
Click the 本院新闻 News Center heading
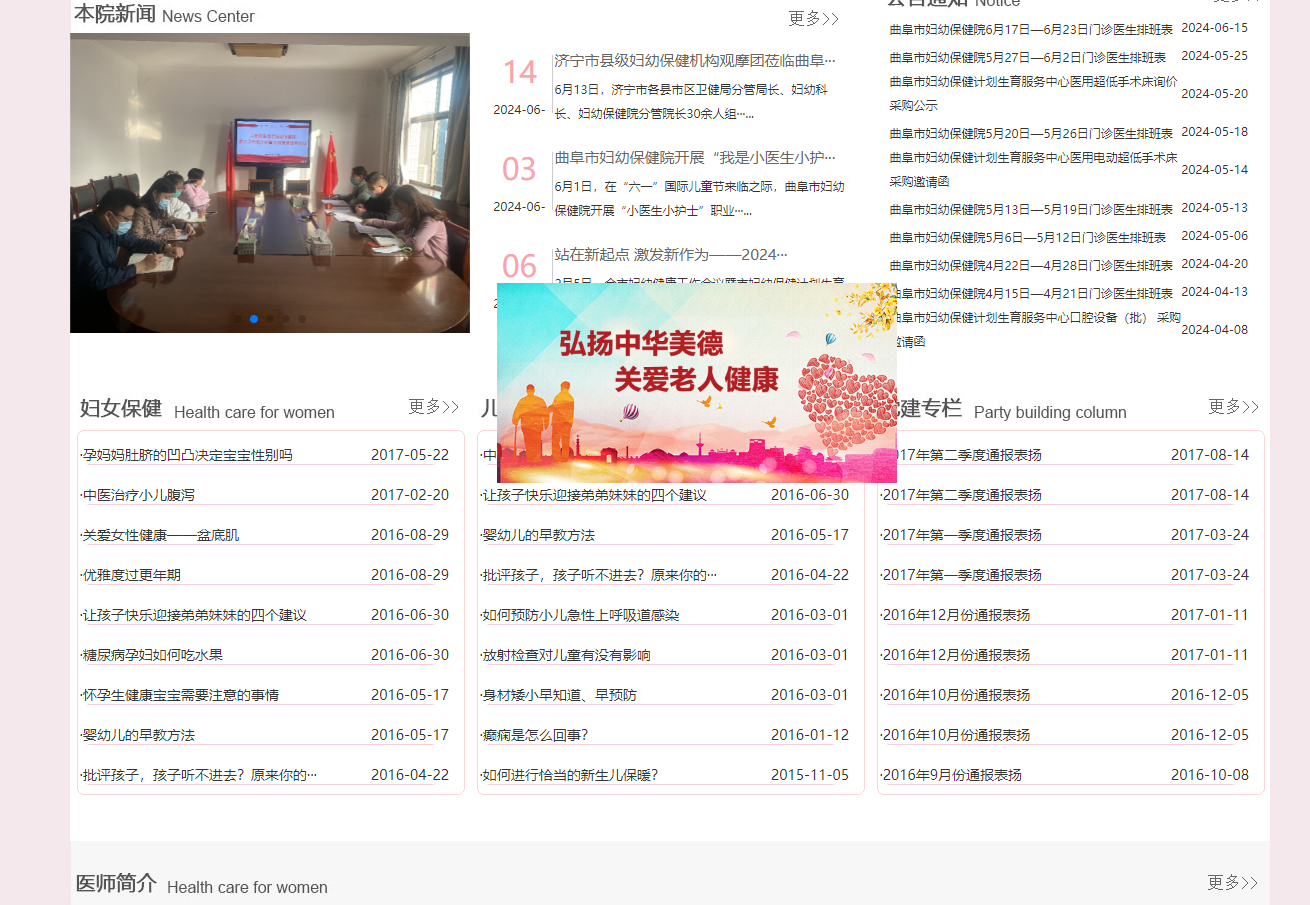tap(164, 14)
